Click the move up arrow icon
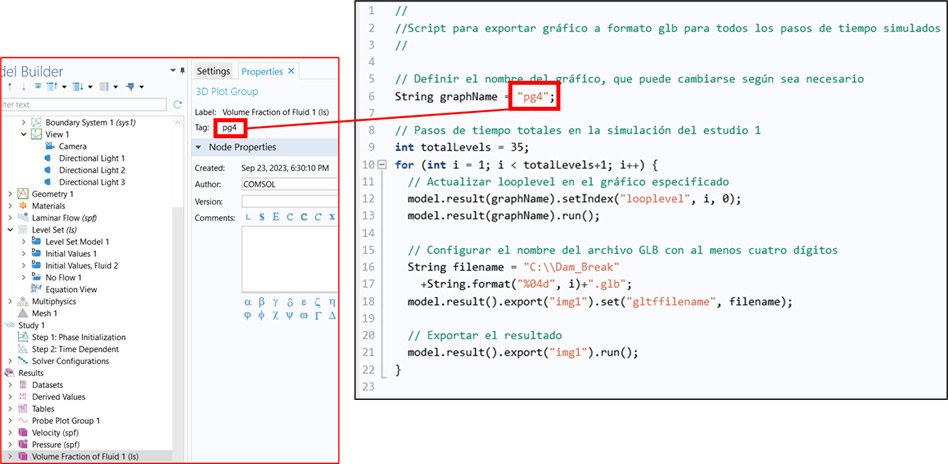This screenshot has height=464, width=948. coord(8,87)
